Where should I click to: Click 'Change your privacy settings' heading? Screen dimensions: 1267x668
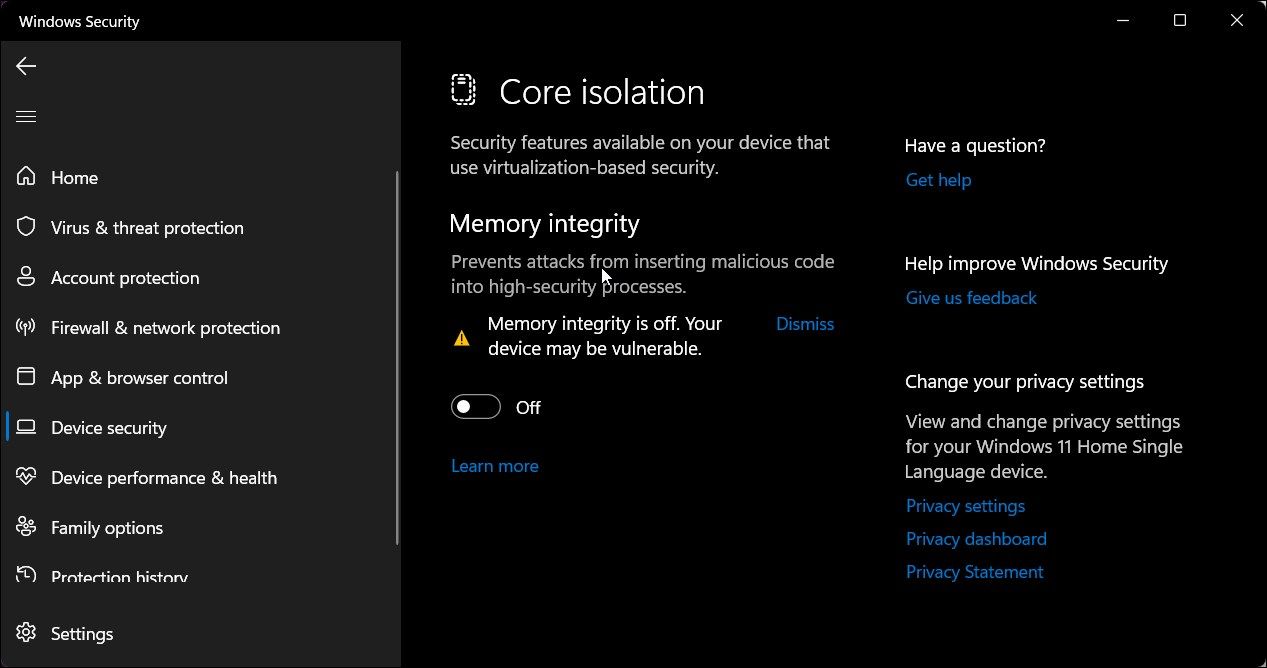[1024, 382]
